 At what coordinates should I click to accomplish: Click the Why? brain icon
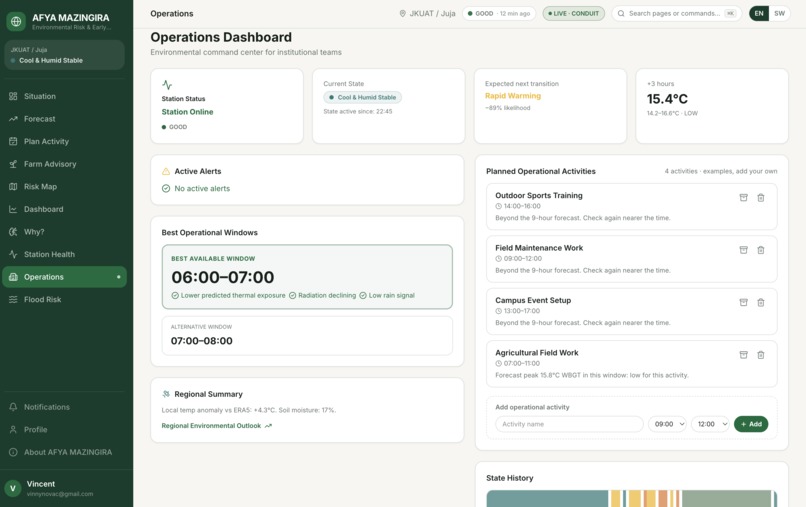pos(13,232)
